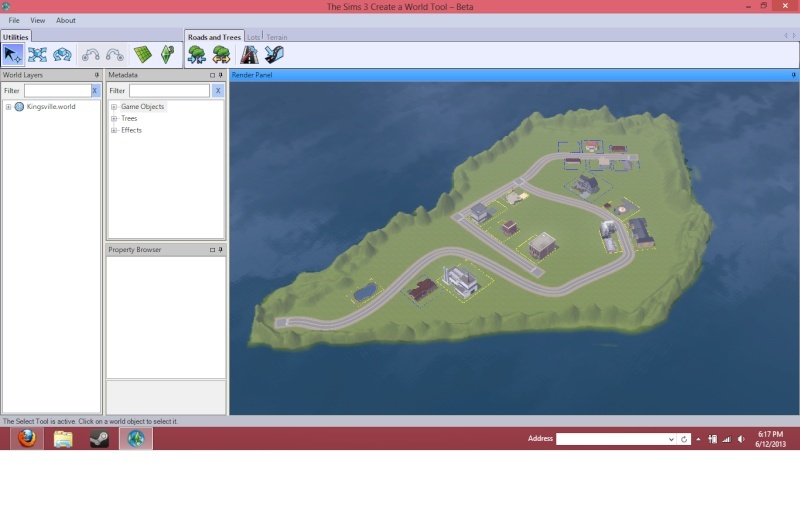Screen dimensions: 800x527
Task: Switch to the Lots tab
Action: click(254, 37)
